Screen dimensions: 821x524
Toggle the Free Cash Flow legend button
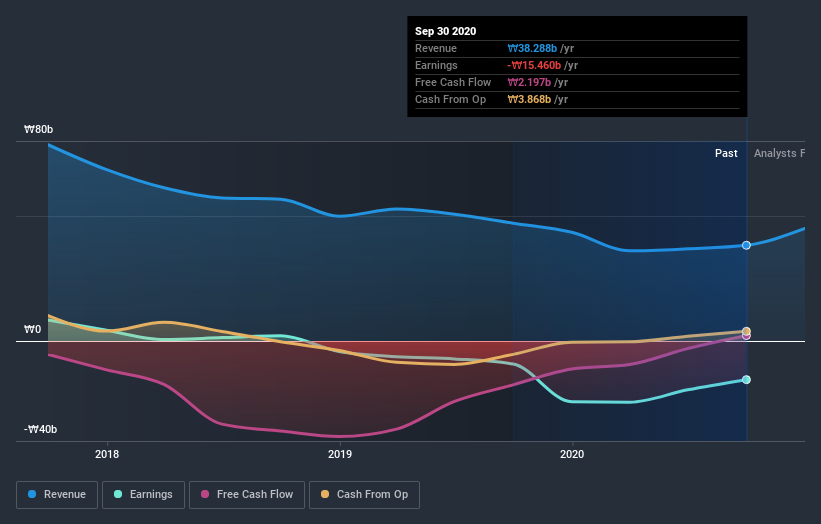click(247, 495)
